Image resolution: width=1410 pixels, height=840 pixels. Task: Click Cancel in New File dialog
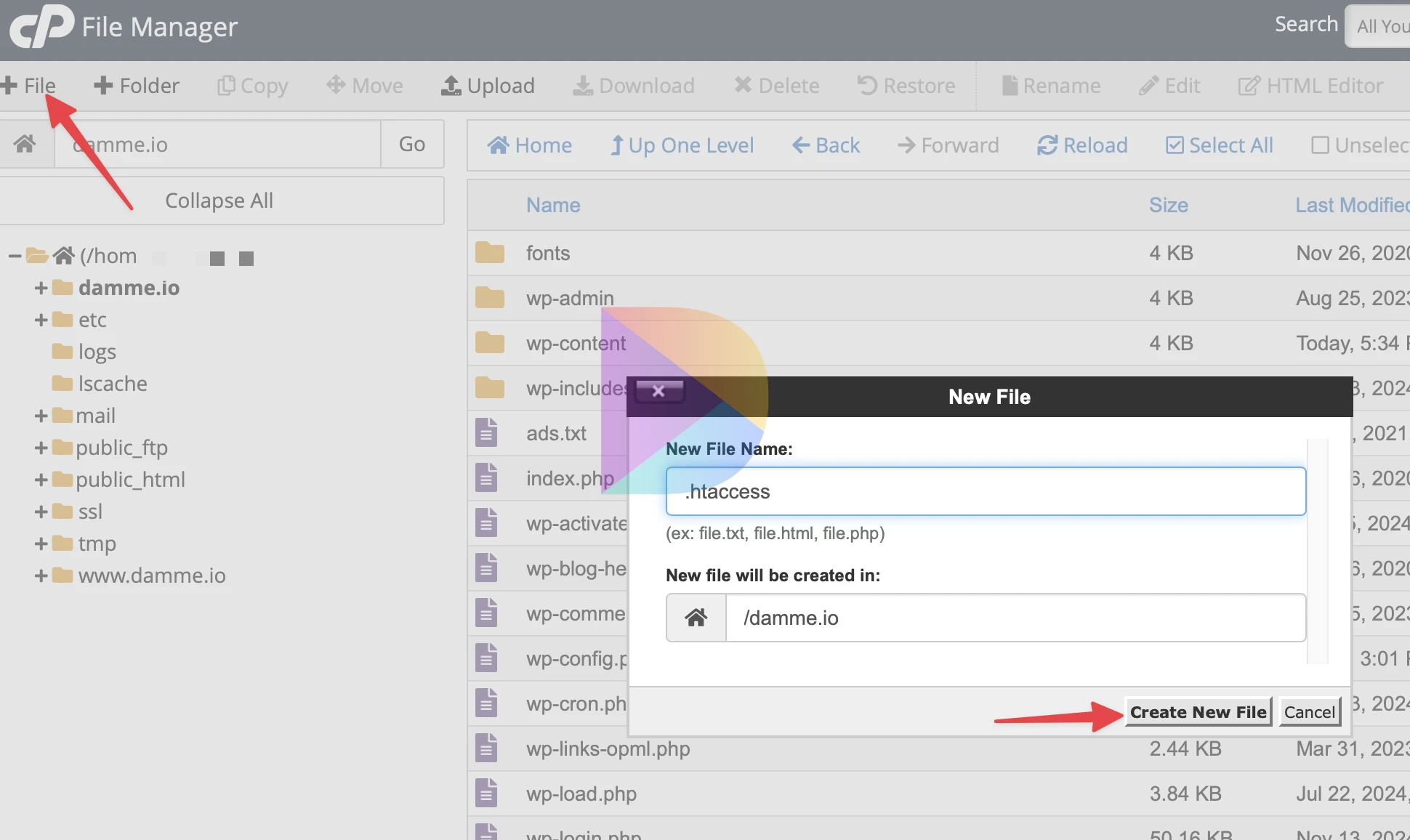tap(1309, 712)
